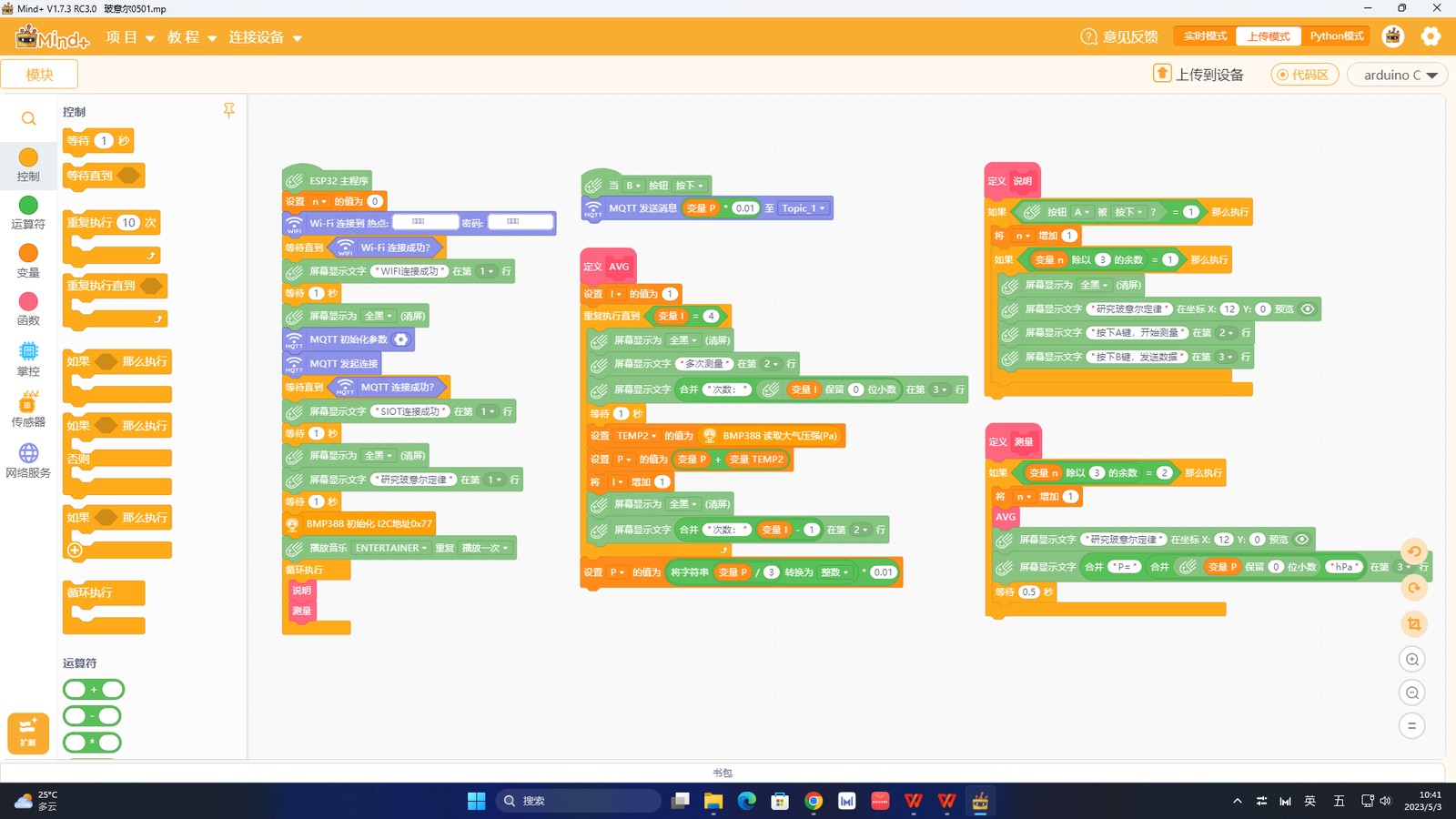Select the 变量 block category
The image size is (1456, 819).
tap(28, 261)
